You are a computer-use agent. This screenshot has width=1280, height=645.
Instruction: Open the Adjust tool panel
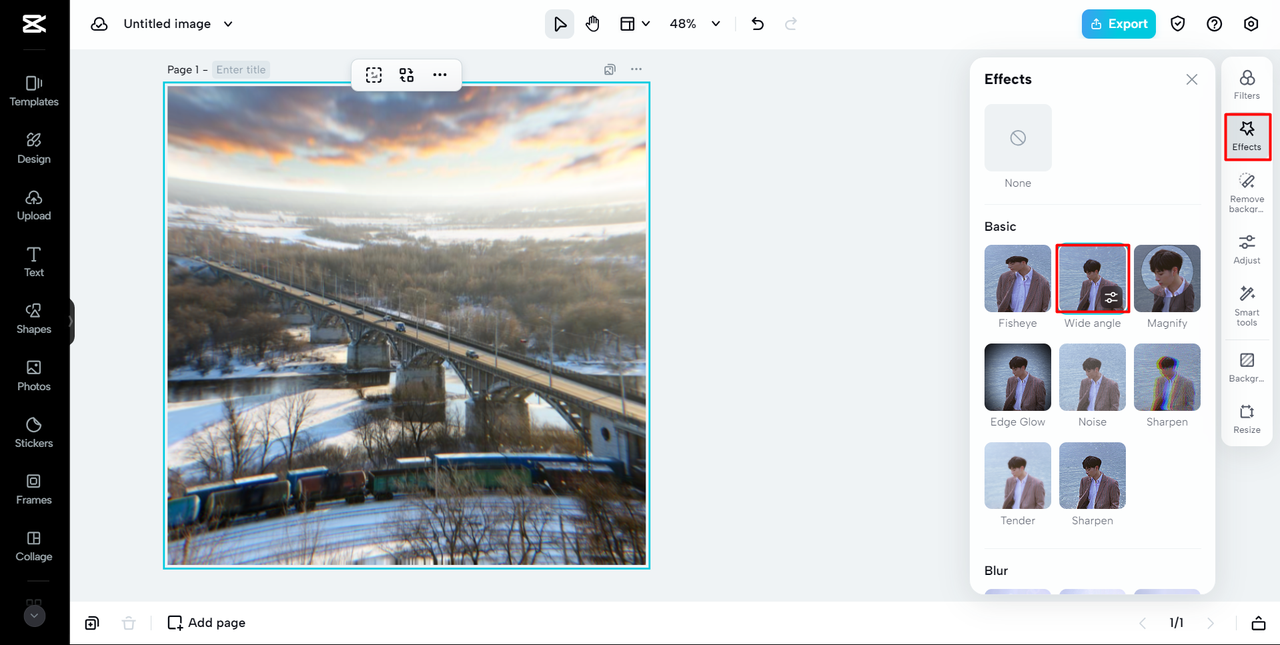coord(1247,249)
